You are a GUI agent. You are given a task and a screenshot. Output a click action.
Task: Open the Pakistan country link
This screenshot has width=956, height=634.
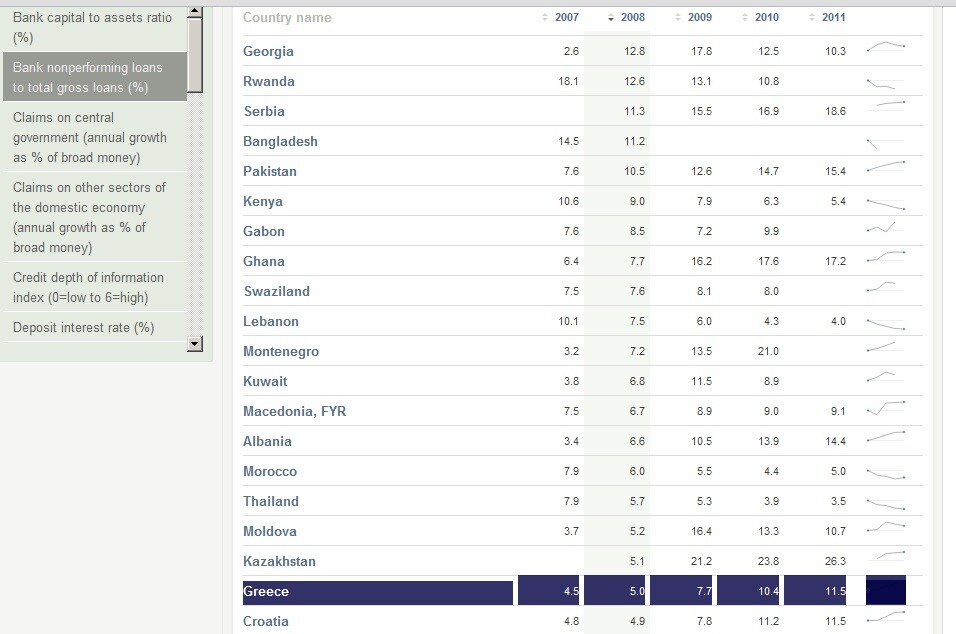point(269,171)
